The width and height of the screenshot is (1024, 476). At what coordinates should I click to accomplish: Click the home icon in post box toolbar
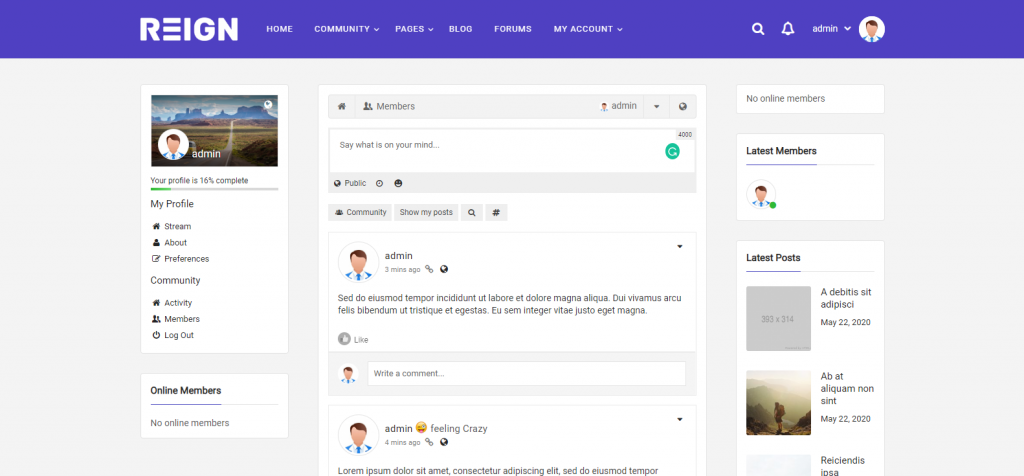coord(342,106)
